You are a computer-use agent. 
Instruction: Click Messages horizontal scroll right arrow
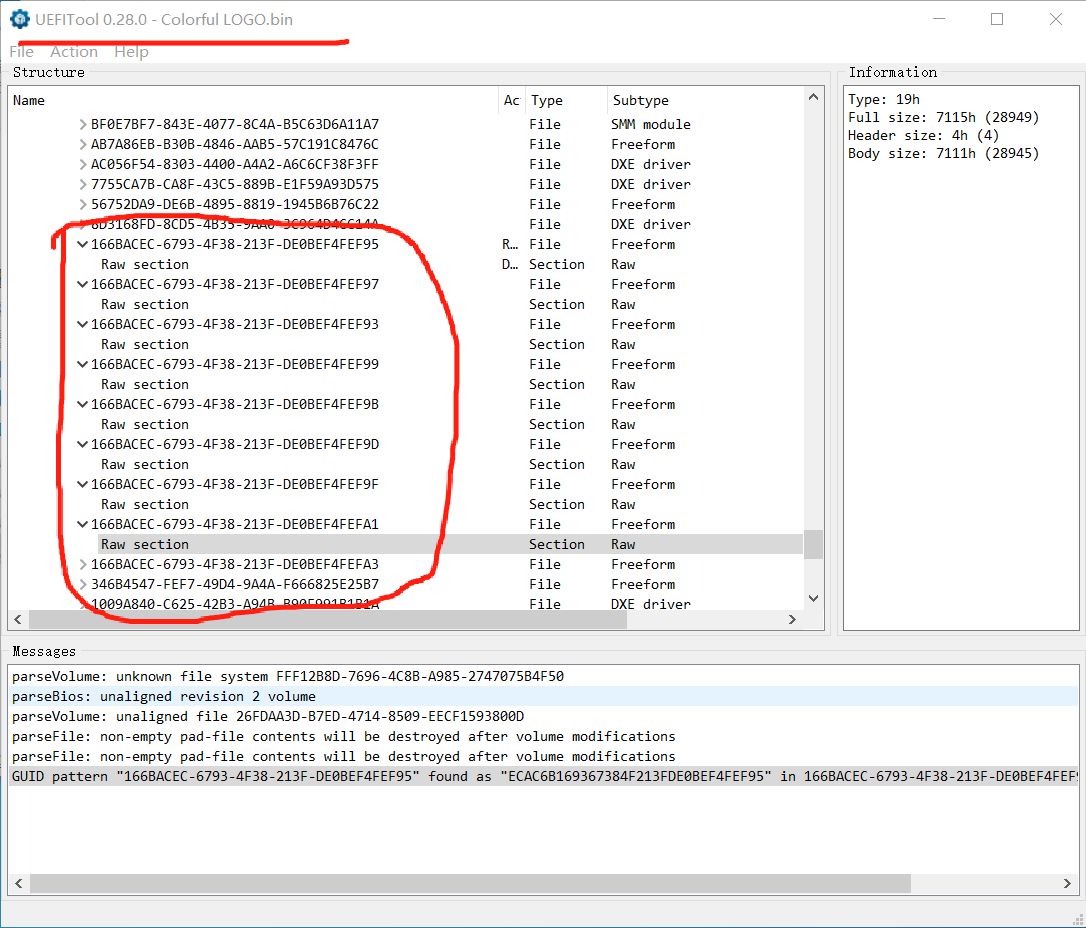(1067, 884)
